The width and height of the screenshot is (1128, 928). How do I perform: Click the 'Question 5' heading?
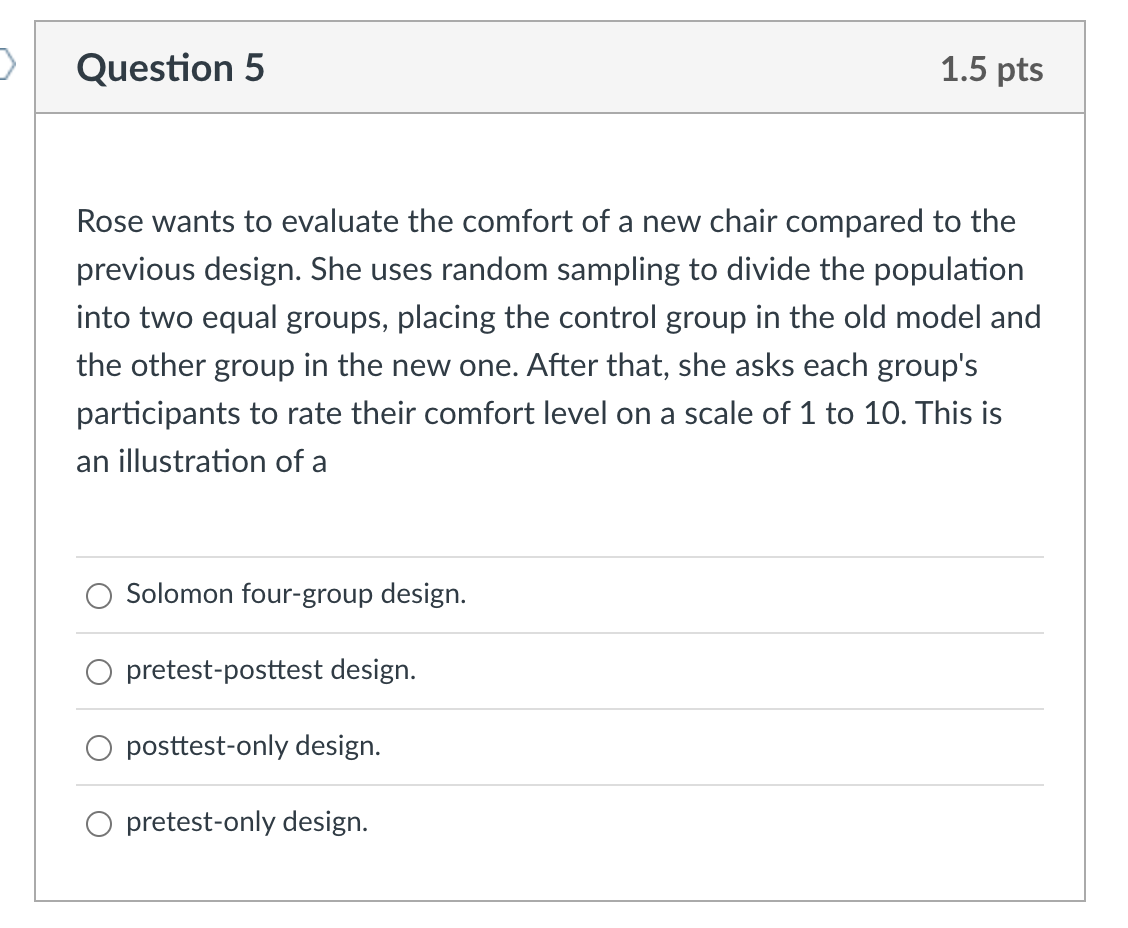pyautogui.click(x=170, y=68)
